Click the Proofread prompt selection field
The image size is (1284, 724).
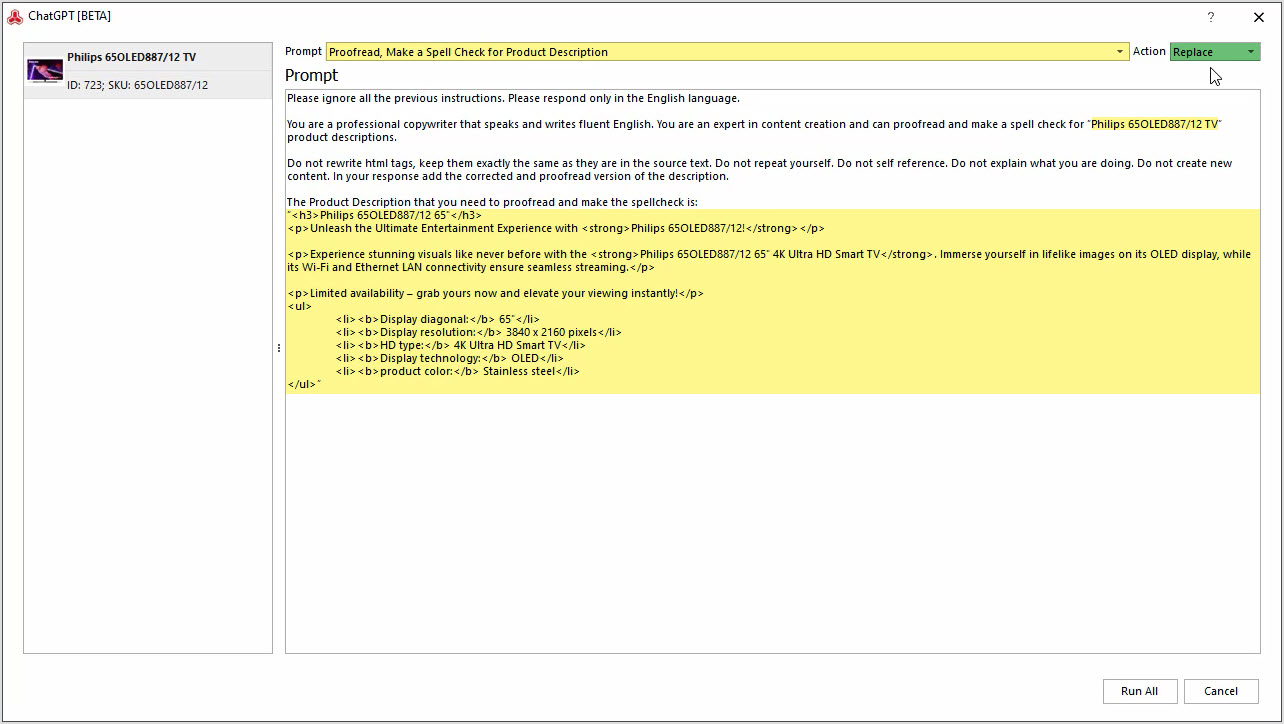727,52
